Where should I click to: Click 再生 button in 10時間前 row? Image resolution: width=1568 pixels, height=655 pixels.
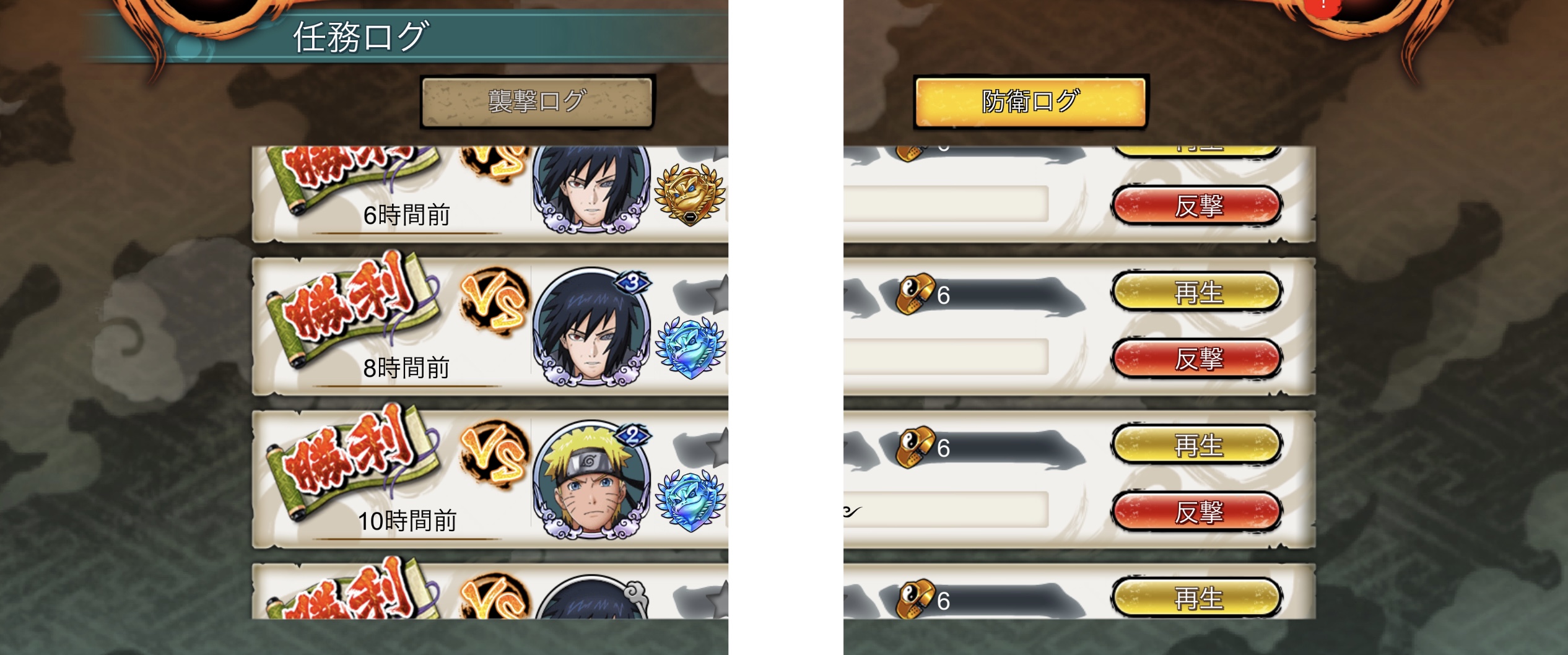click(1196, 445)
